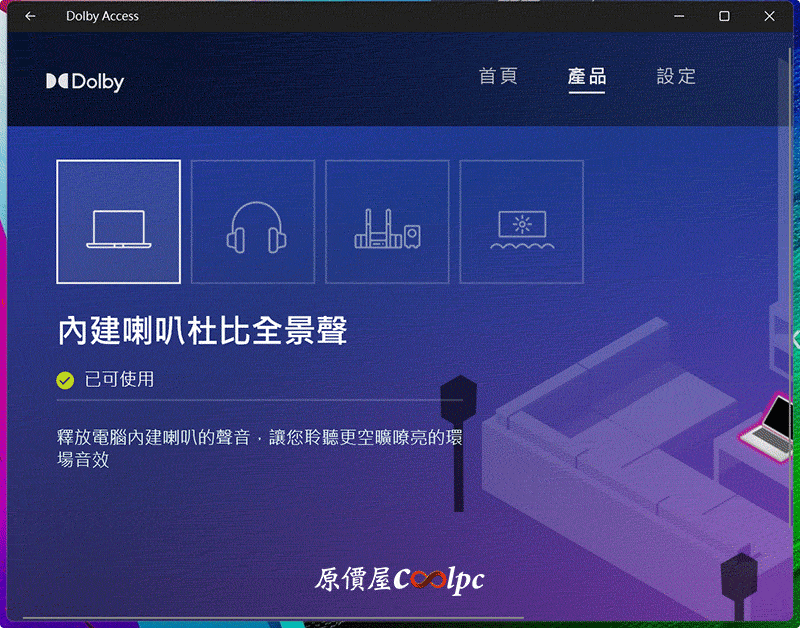Image resolution: width=800 pixels, height=628 pixels.
Task: Close the Dolby Access window
Action: 769,16
